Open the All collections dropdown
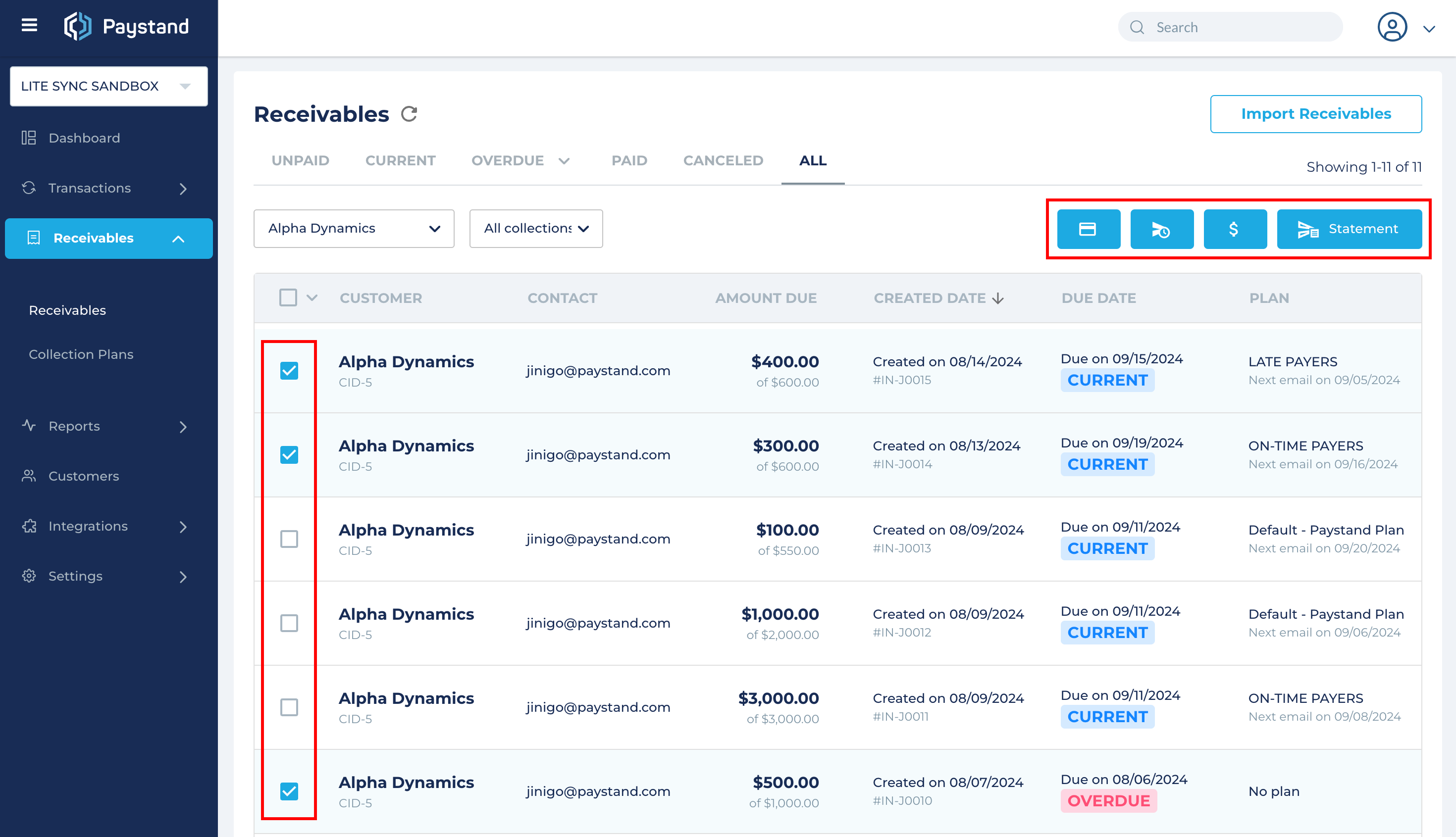This screenshot has width=1456, height=837. pyautogui.click(x=536, y=229)
